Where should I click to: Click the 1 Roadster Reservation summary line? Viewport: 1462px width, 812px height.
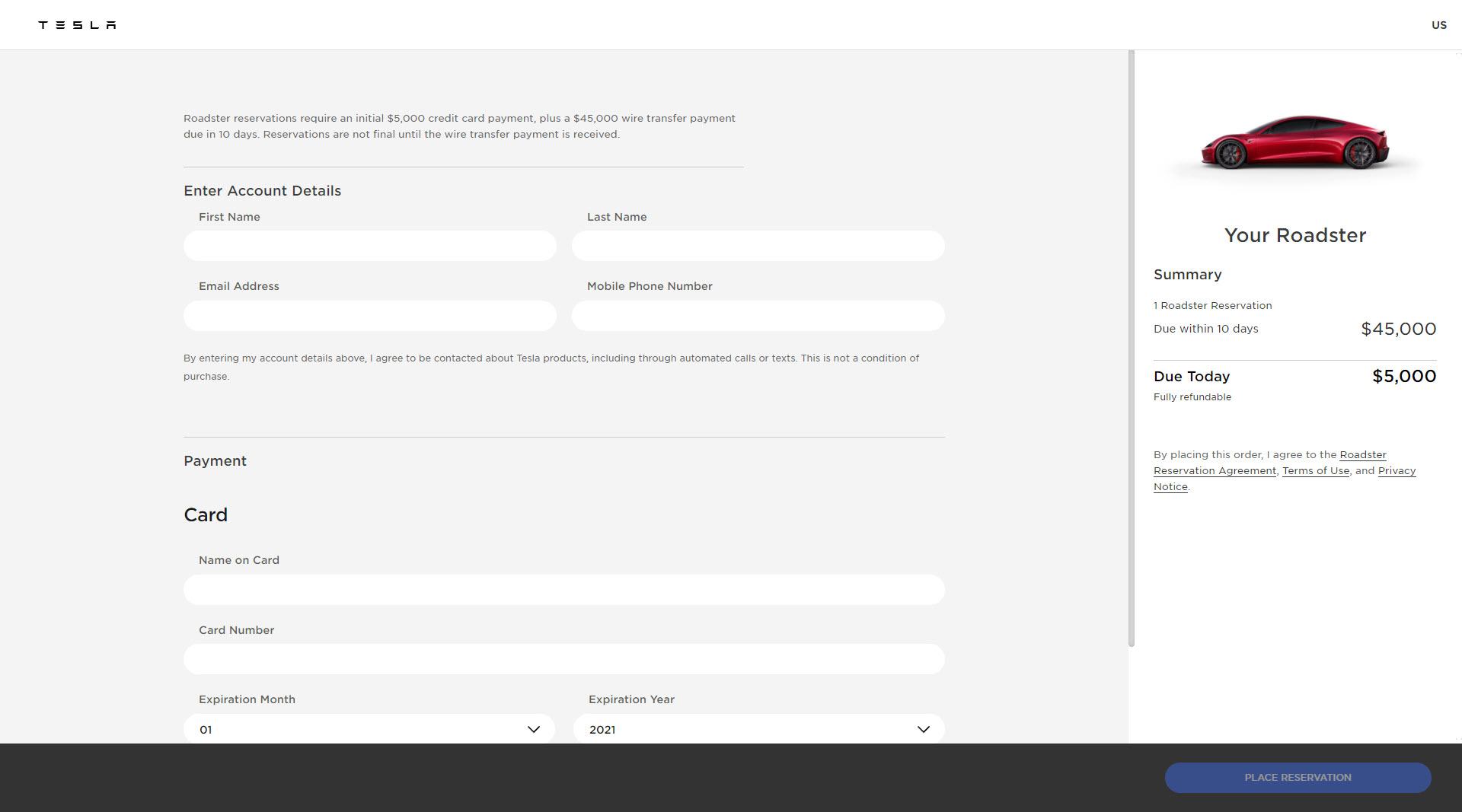[1212, 306]
